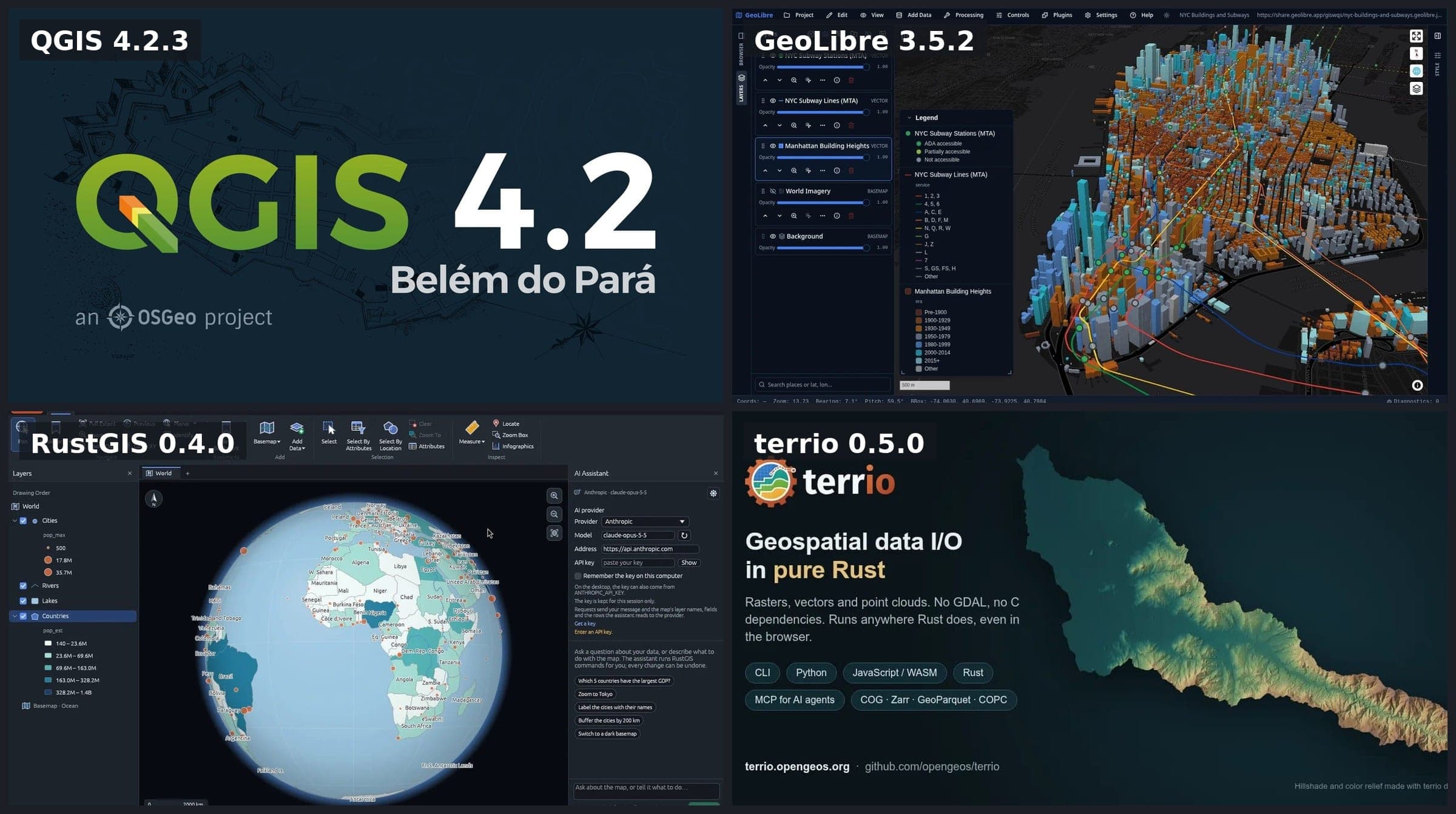The width and height of the screenshot is (1456, 814).
Task: Toggle the GeoLibre light/dark theme icon
Action: 1166,15
